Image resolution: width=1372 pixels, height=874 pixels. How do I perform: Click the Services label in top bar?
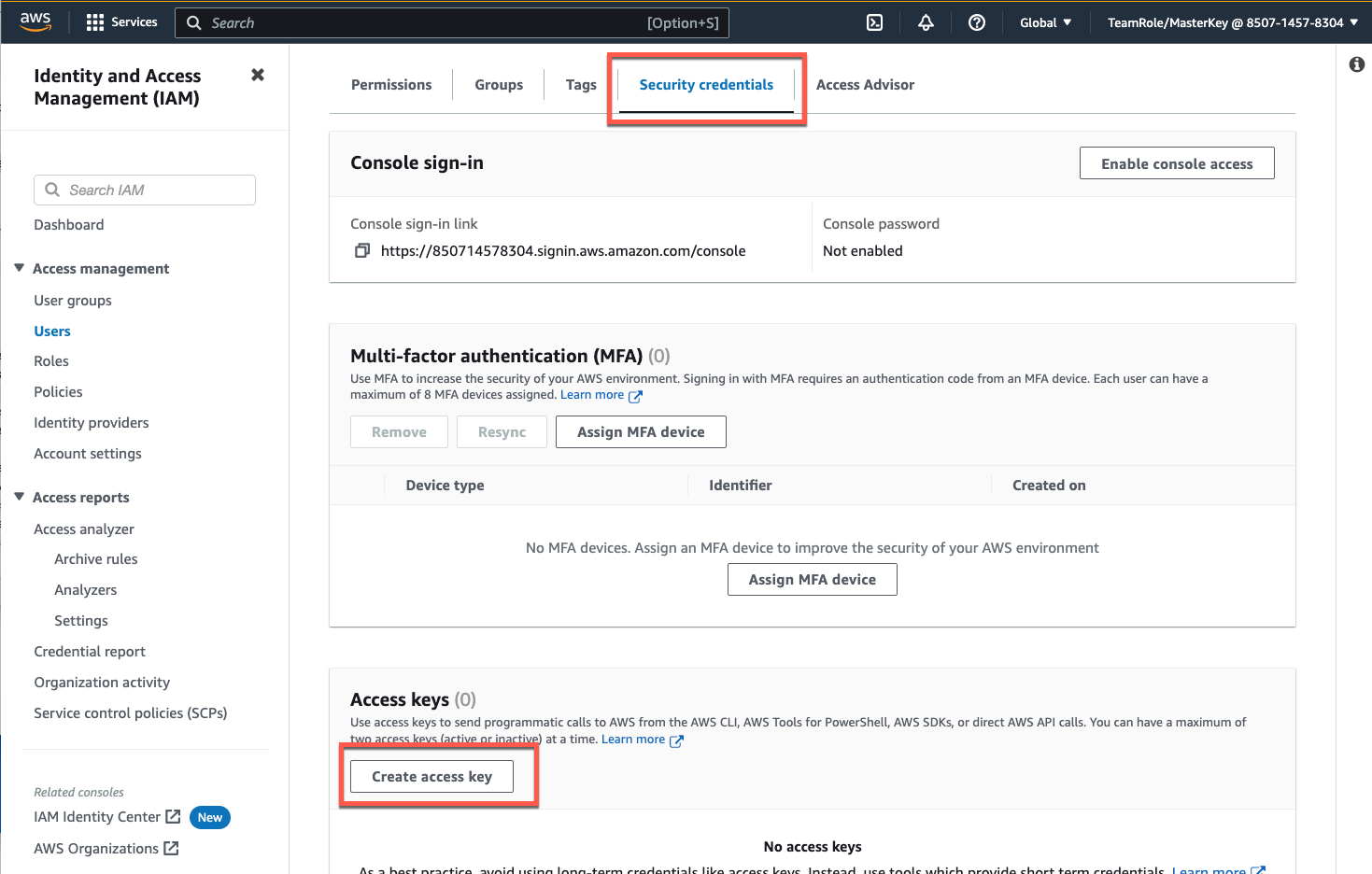[x=134, y=21]
